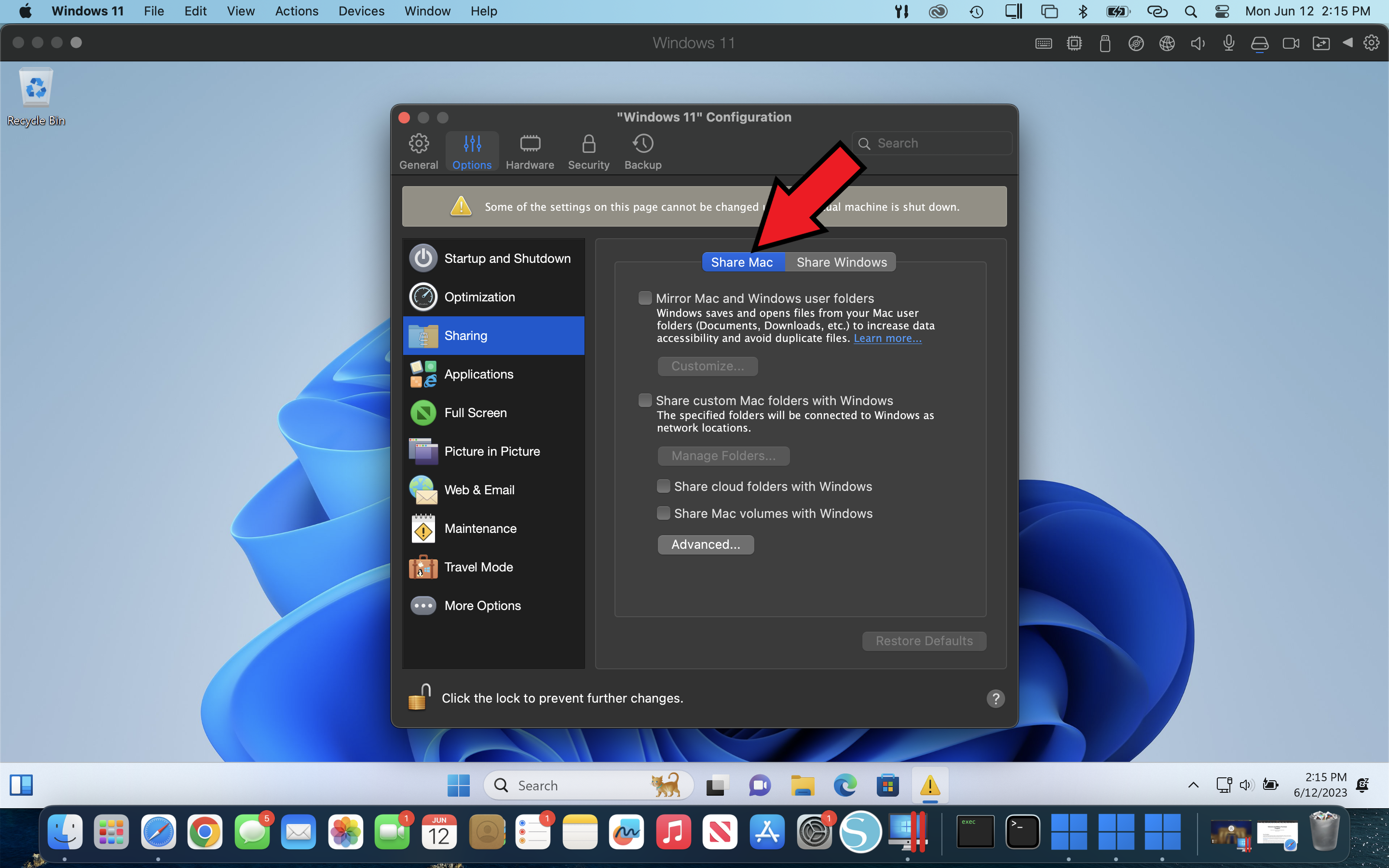Enable Share cloud folders with Windows
The height and width of the screenshot is (868, 1389).
click(x=664, y=486)
